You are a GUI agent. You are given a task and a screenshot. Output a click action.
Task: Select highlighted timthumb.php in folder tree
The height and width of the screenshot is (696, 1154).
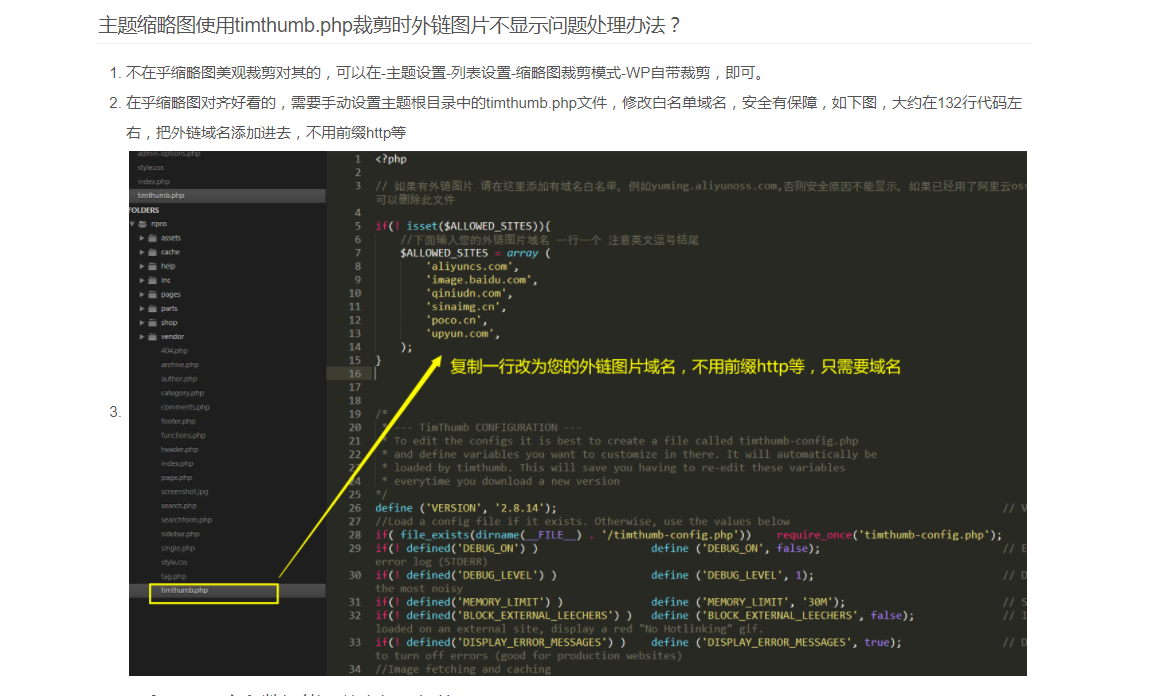pos(185,591)
